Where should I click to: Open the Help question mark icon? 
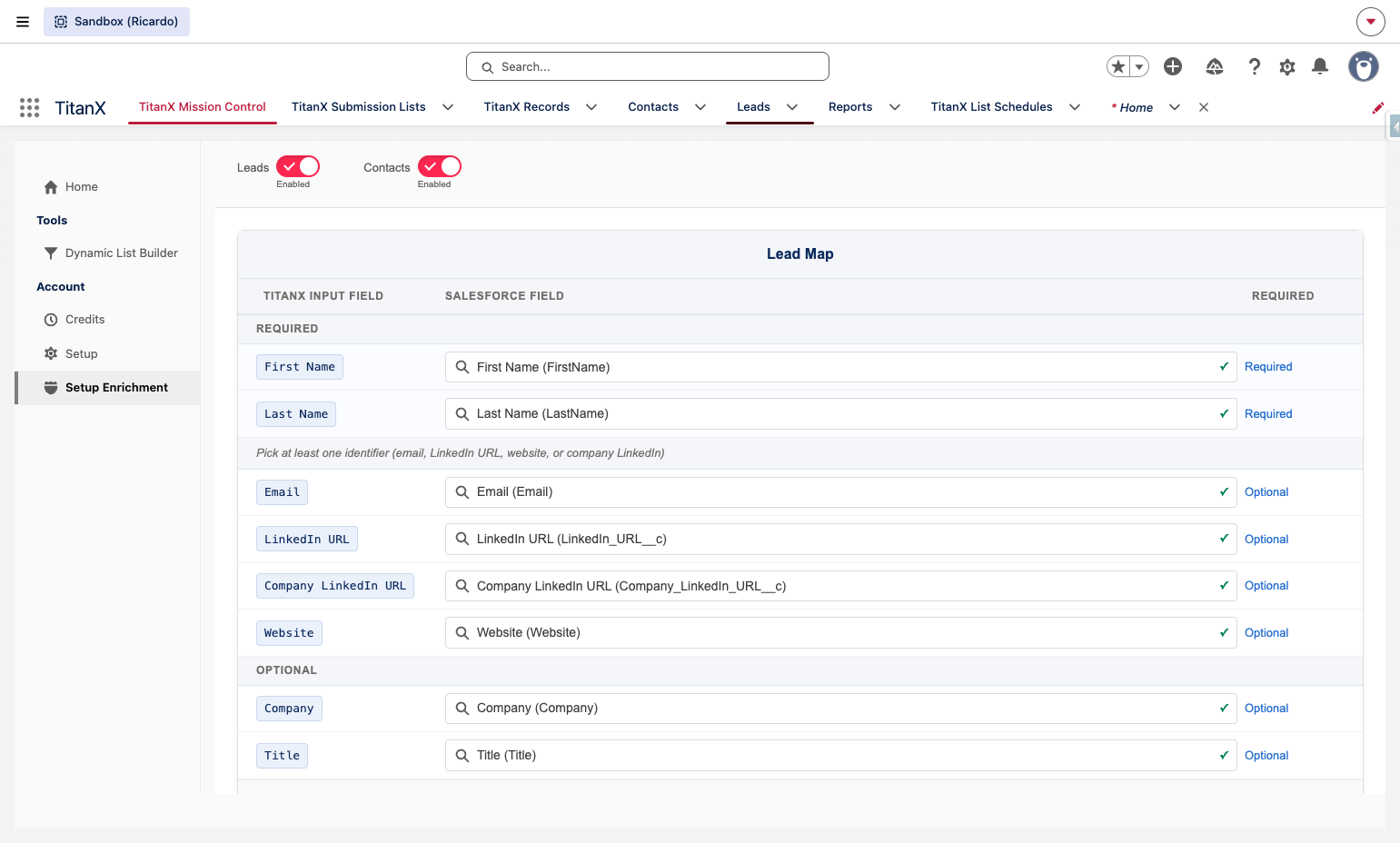1255,66
